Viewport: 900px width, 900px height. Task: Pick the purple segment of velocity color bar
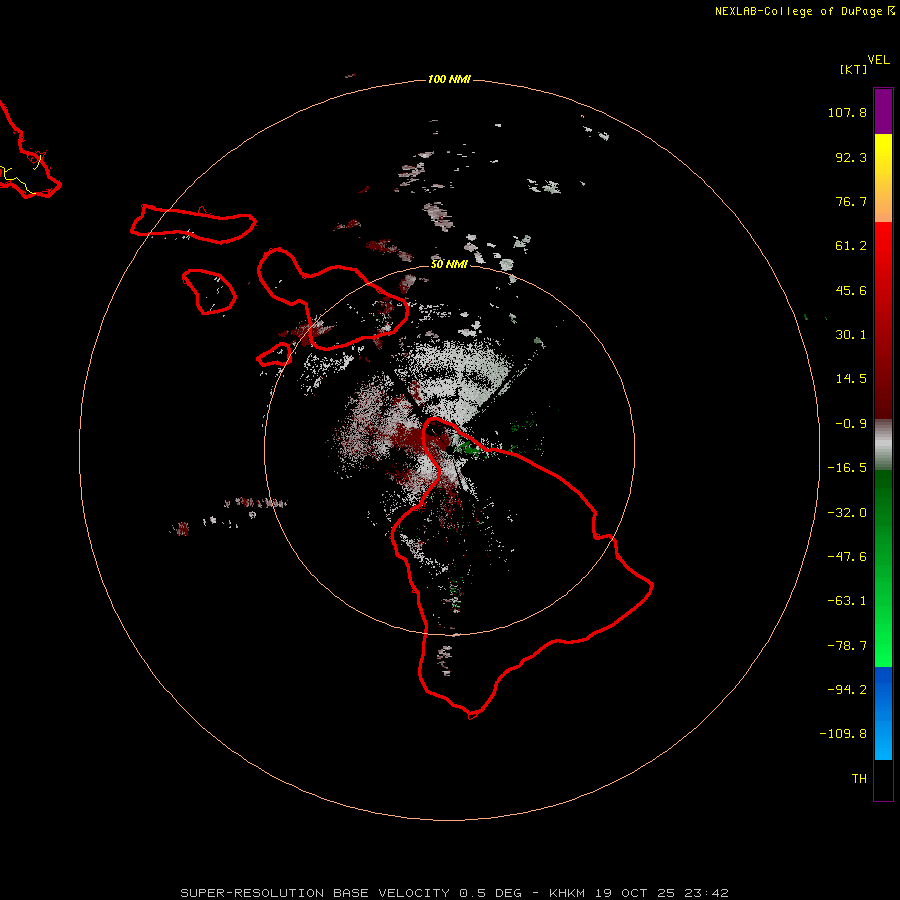(883, 111)
